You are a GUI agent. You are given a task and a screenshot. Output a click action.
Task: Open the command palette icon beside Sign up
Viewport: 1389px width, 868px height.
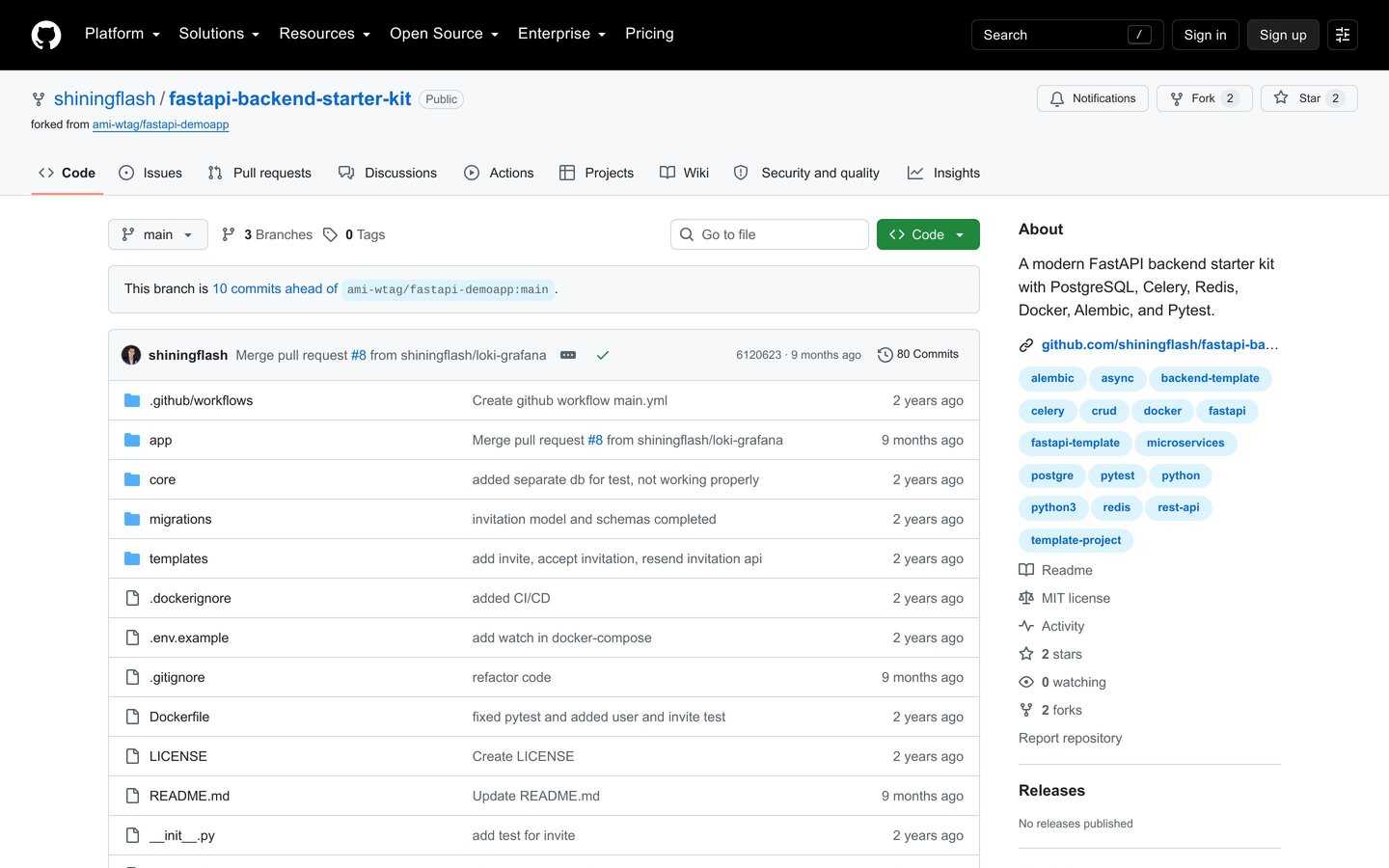pos(1343,35)
